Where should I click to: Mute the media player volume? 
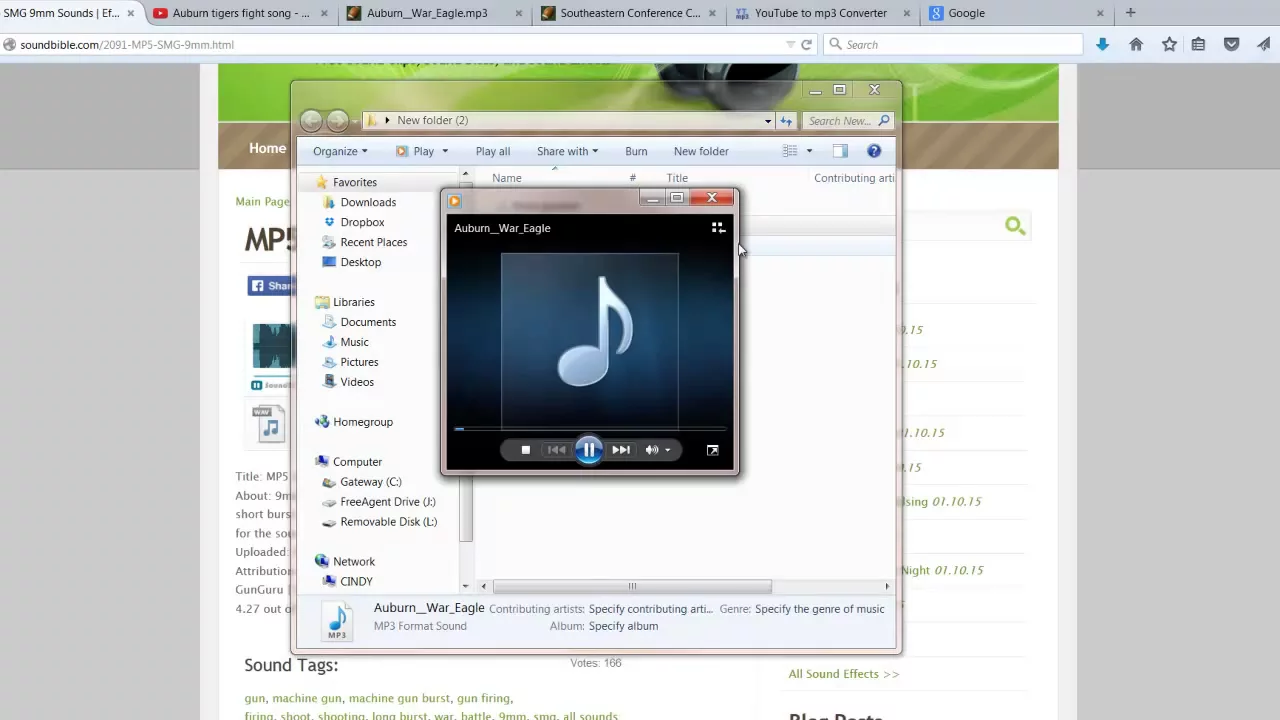coord(651,450)
